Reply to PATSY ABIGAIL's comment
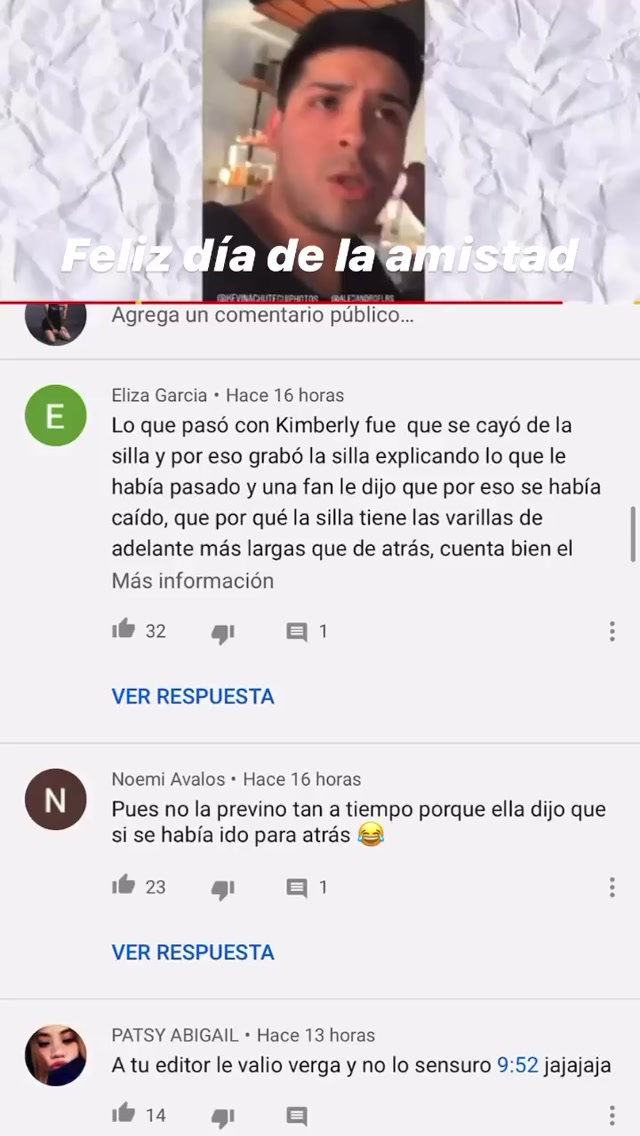The width and height of the screenshot is (640, 1136). tap(296, 1116)
